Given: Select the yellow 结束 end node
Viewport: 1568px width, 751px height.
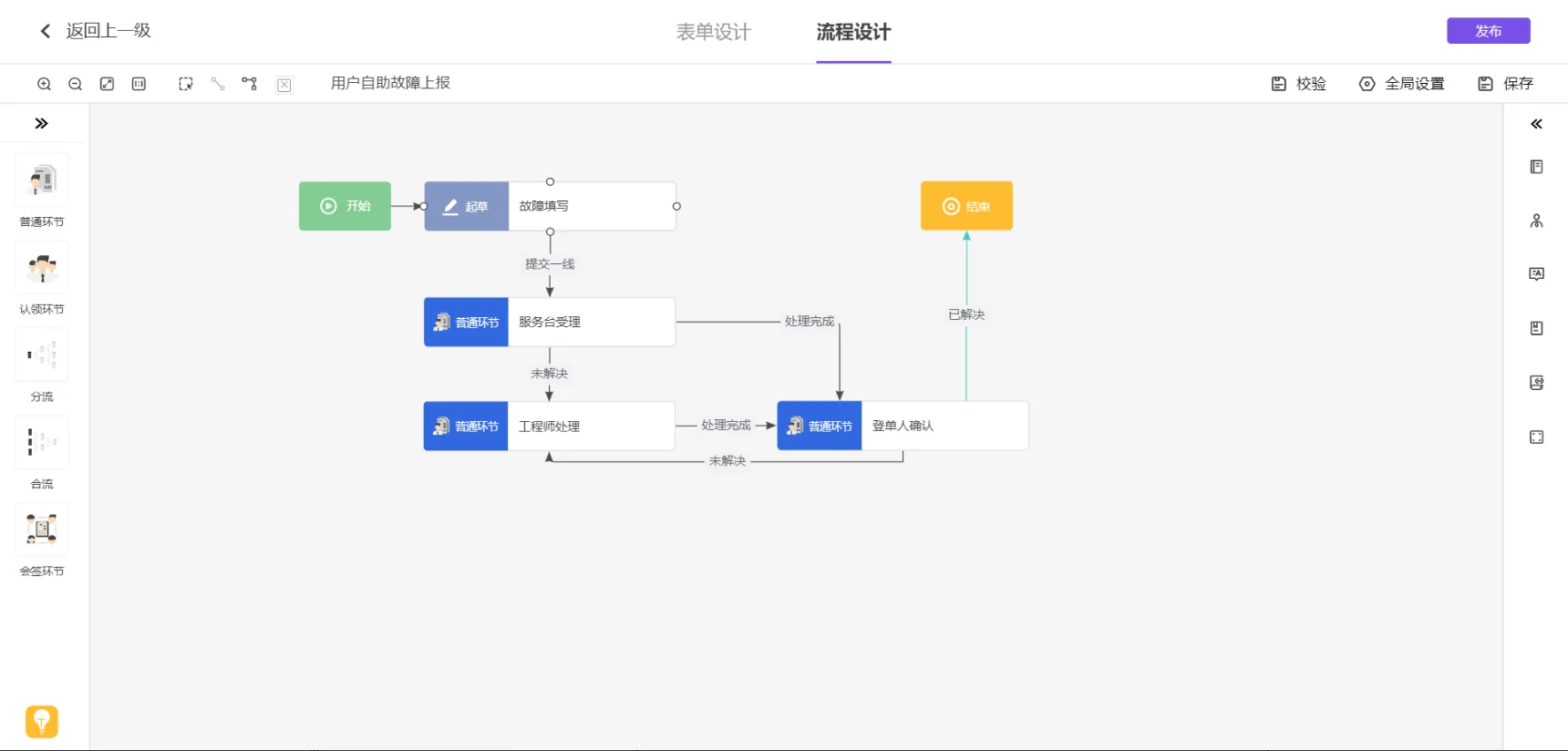Looking at the screenshot, I should point(966,206).
